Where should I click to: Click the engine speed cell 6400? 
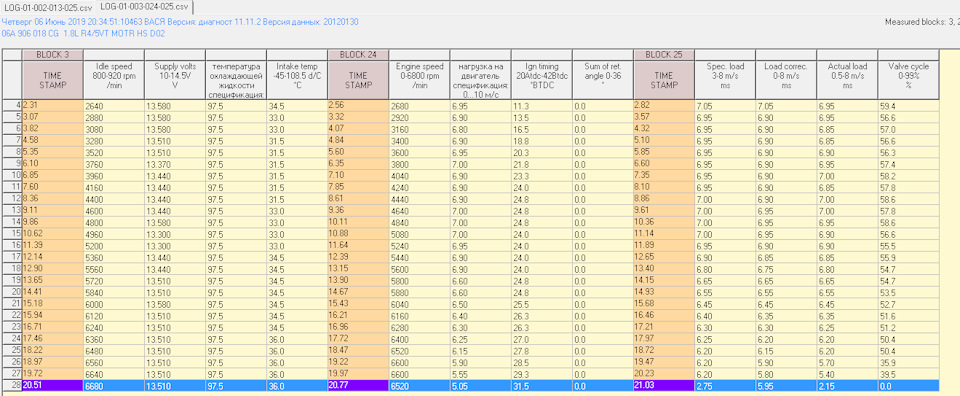point(419,338)
